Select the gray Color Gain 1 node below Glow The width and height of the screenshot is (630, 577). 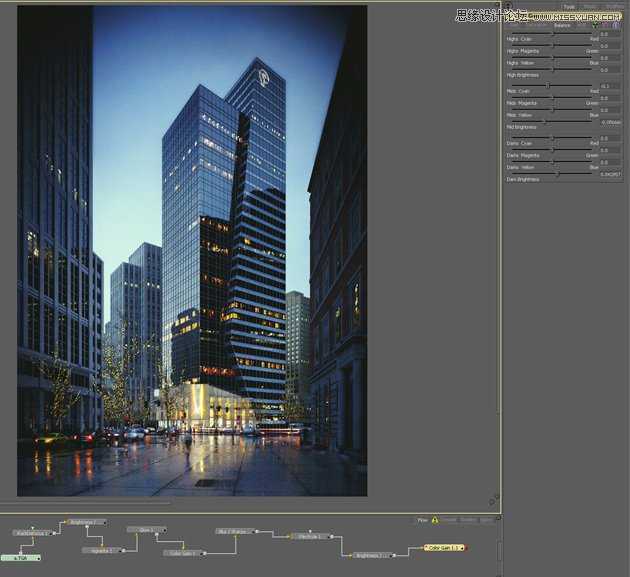(x=184, y=553)
